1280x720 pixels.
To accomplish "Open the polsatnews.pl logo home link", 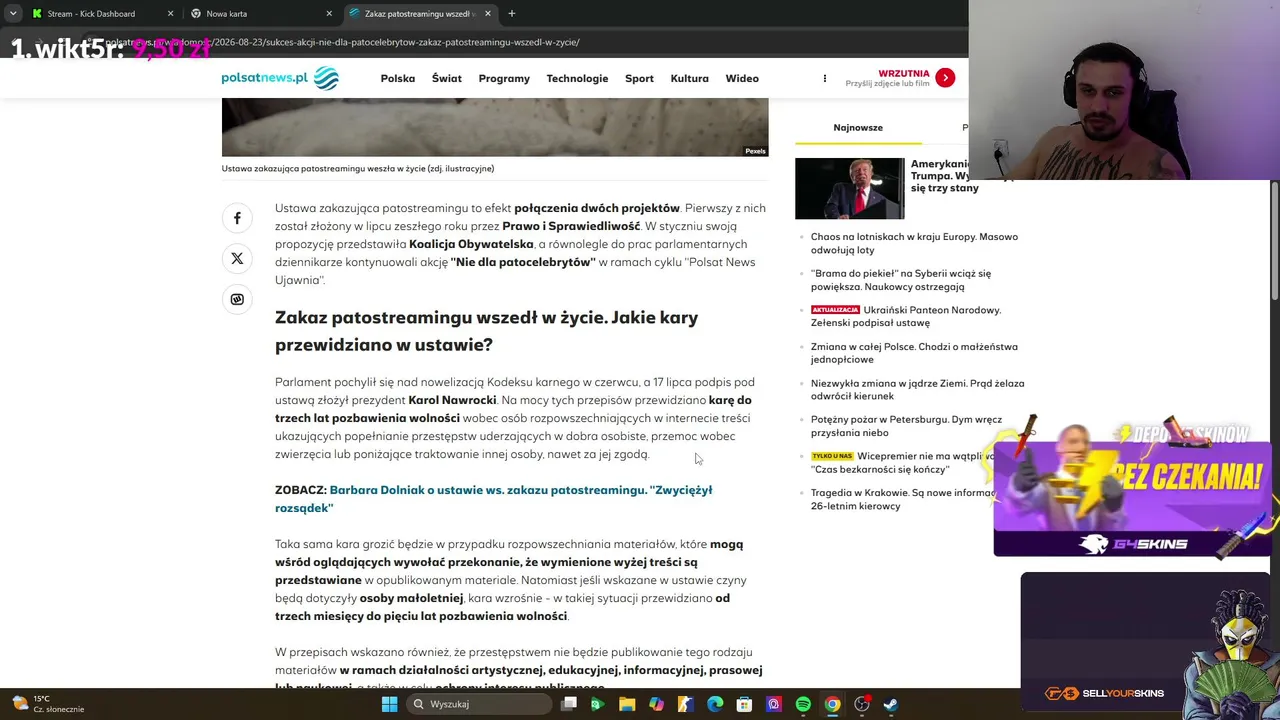I will (x=280, y=78).
